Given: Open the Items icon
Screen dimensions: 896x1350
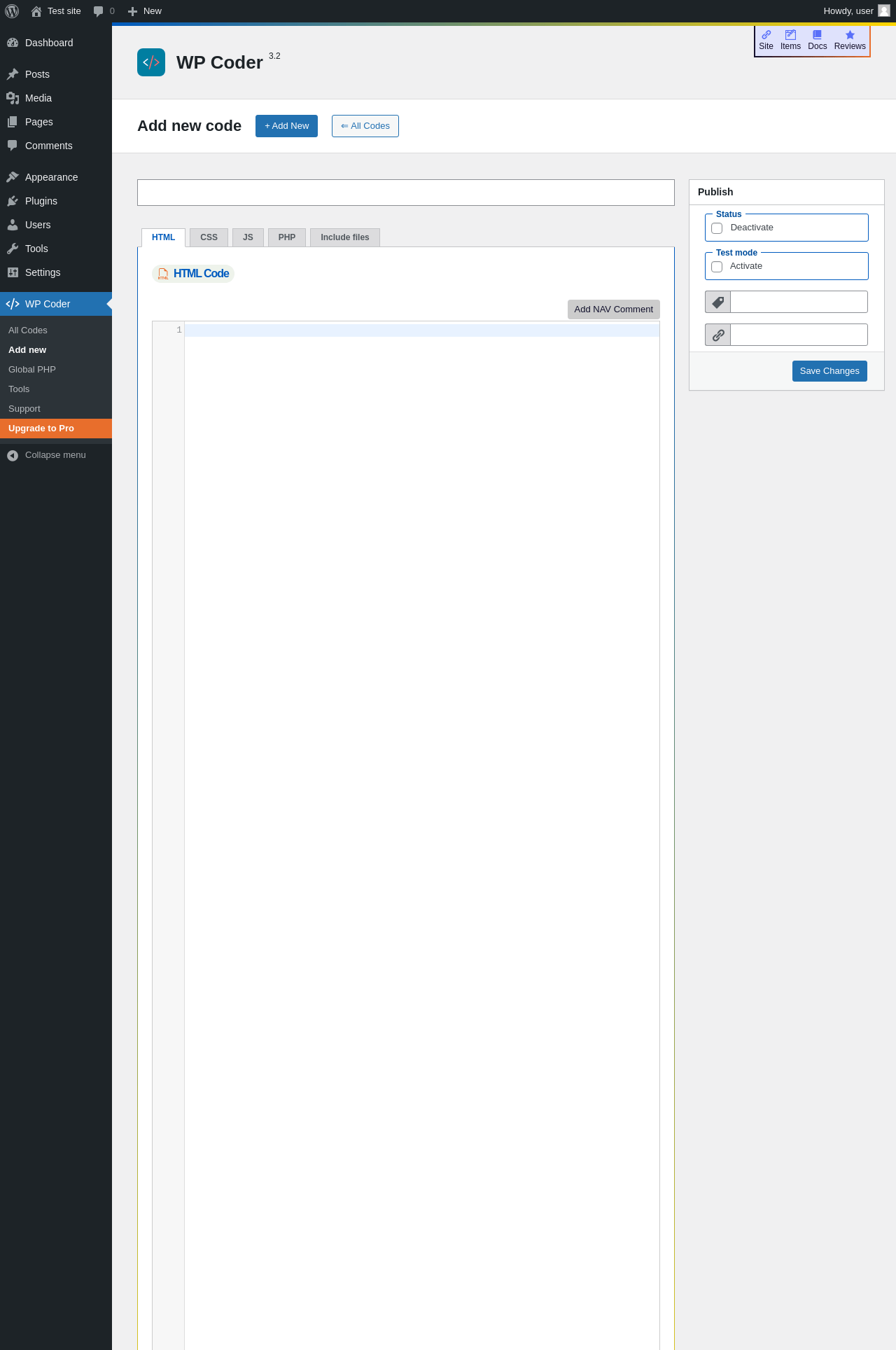Looking at the screenshot, I should pos(790,34).
